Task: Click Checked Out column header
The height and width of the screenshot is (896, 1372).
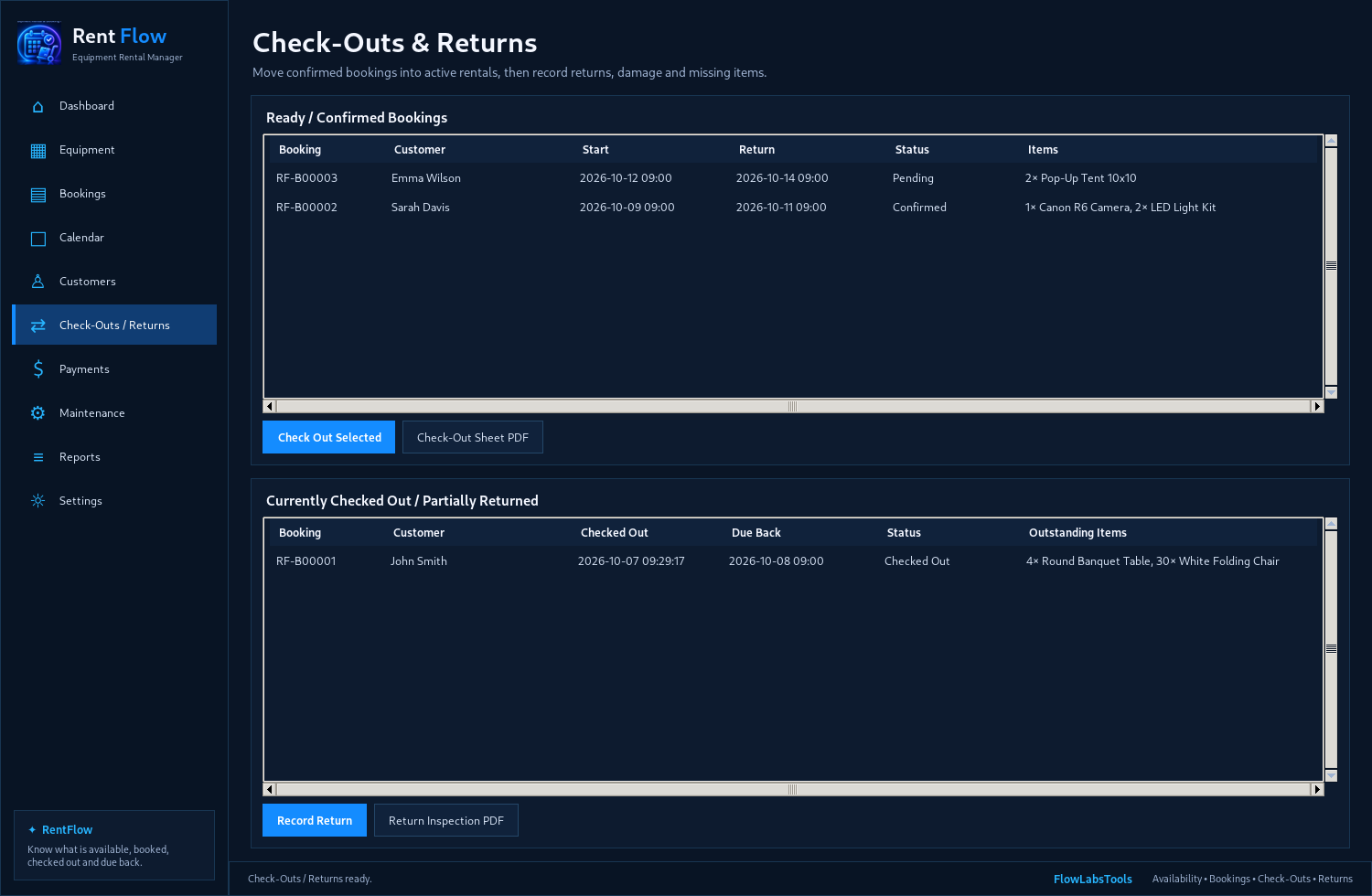Action: pyautogui.click(x=615, y=533)
